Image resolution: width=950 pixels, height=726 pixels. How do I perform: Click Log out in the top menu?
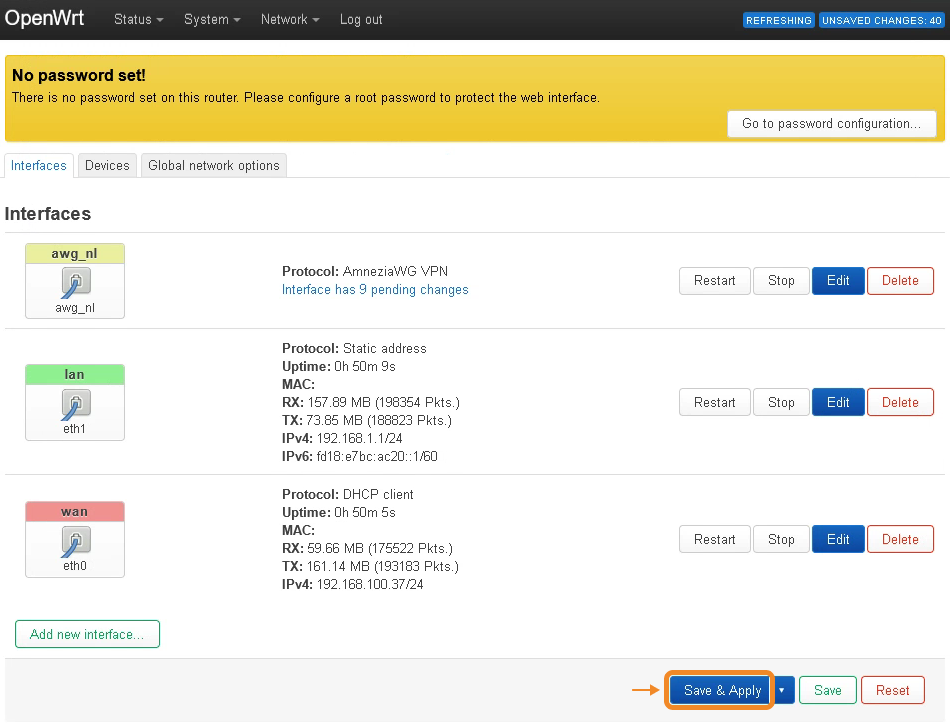361,20
